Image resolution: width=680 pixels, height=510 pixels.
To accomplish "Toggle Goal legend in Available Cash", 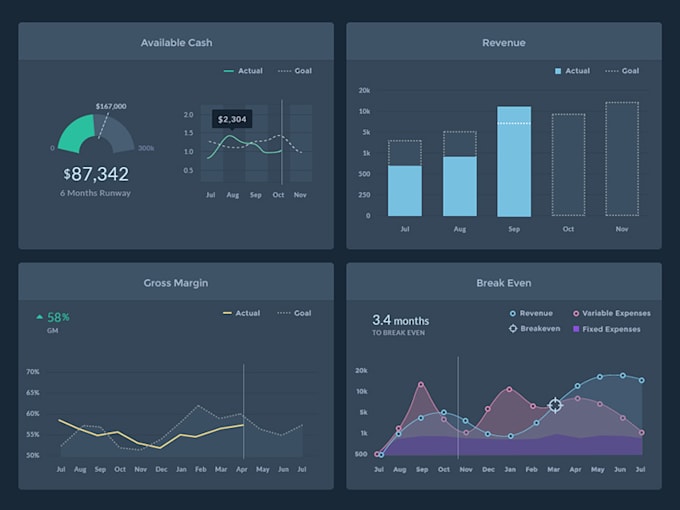I will point(294,71).
